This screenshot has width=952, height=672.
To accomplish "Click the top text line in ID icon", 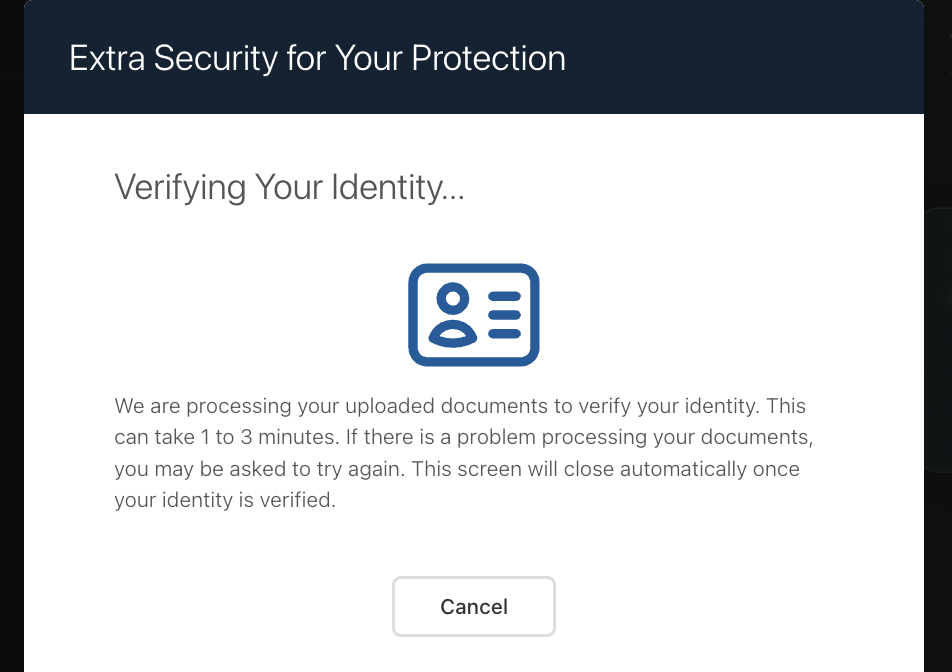I will click(x=505, y=296).
